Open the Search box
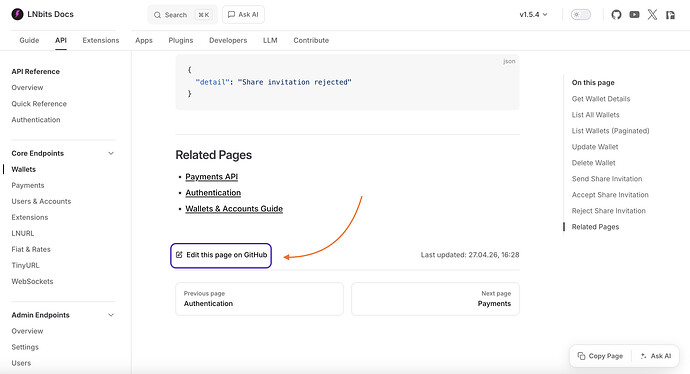Viewport: 690px width, 374px height. pos(182,15)
